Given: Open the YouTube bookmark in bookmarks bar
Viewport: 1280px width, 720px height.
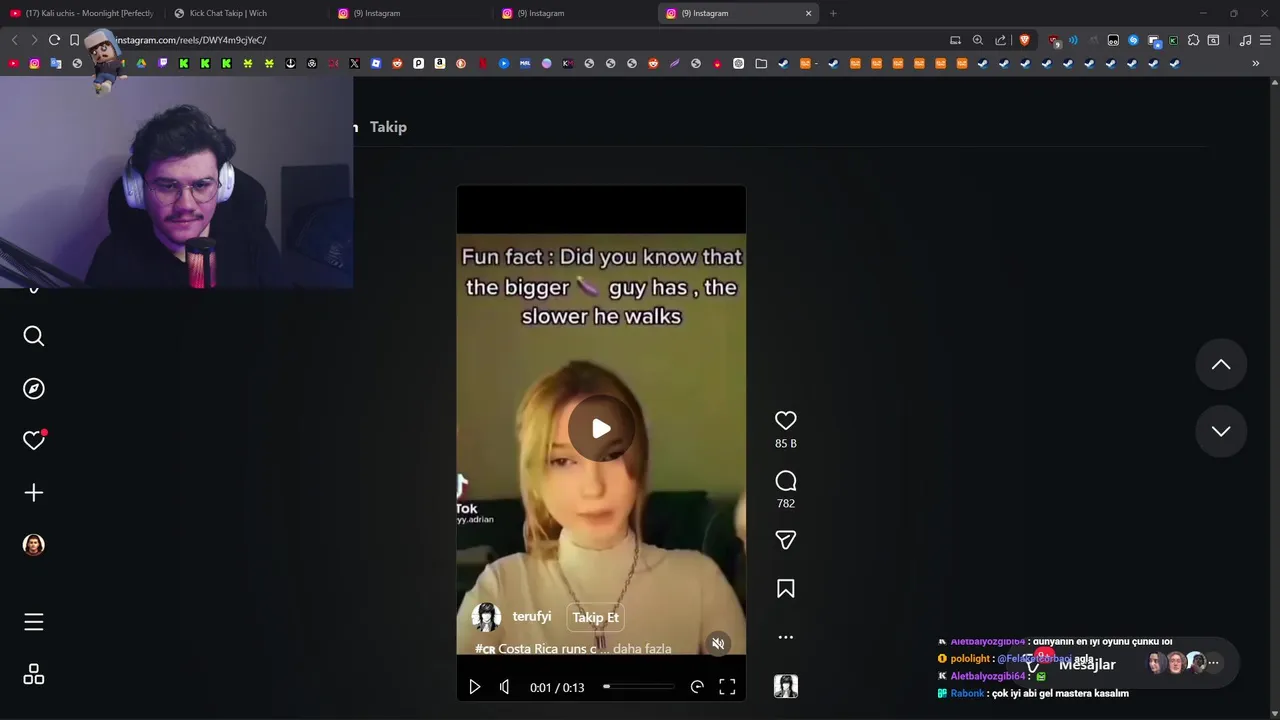Looking at the screenshot, I should 13,63.
